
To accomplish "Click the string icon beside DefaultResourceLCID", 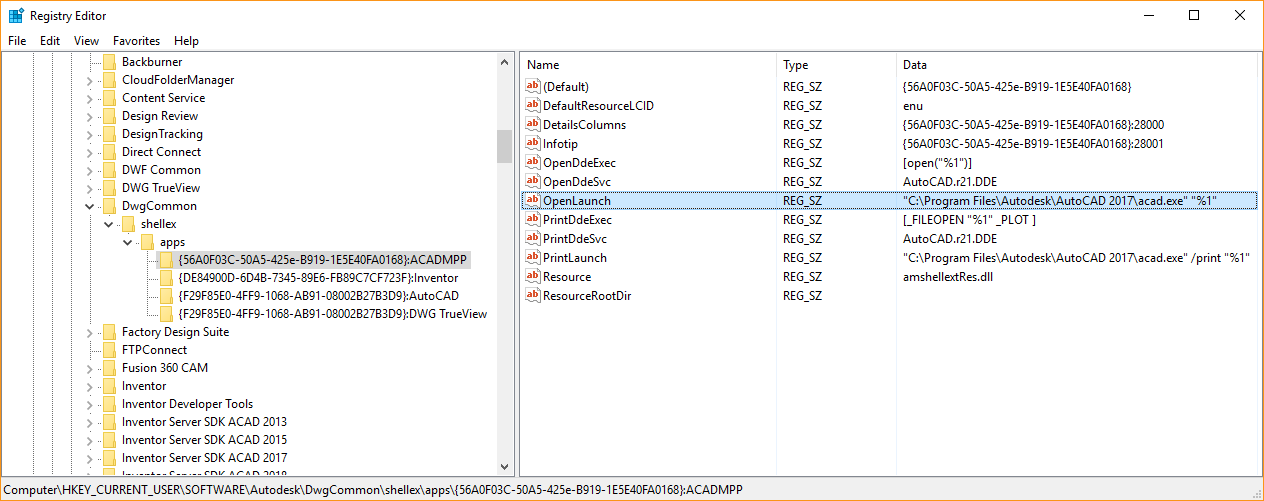I will coord(532,106).
